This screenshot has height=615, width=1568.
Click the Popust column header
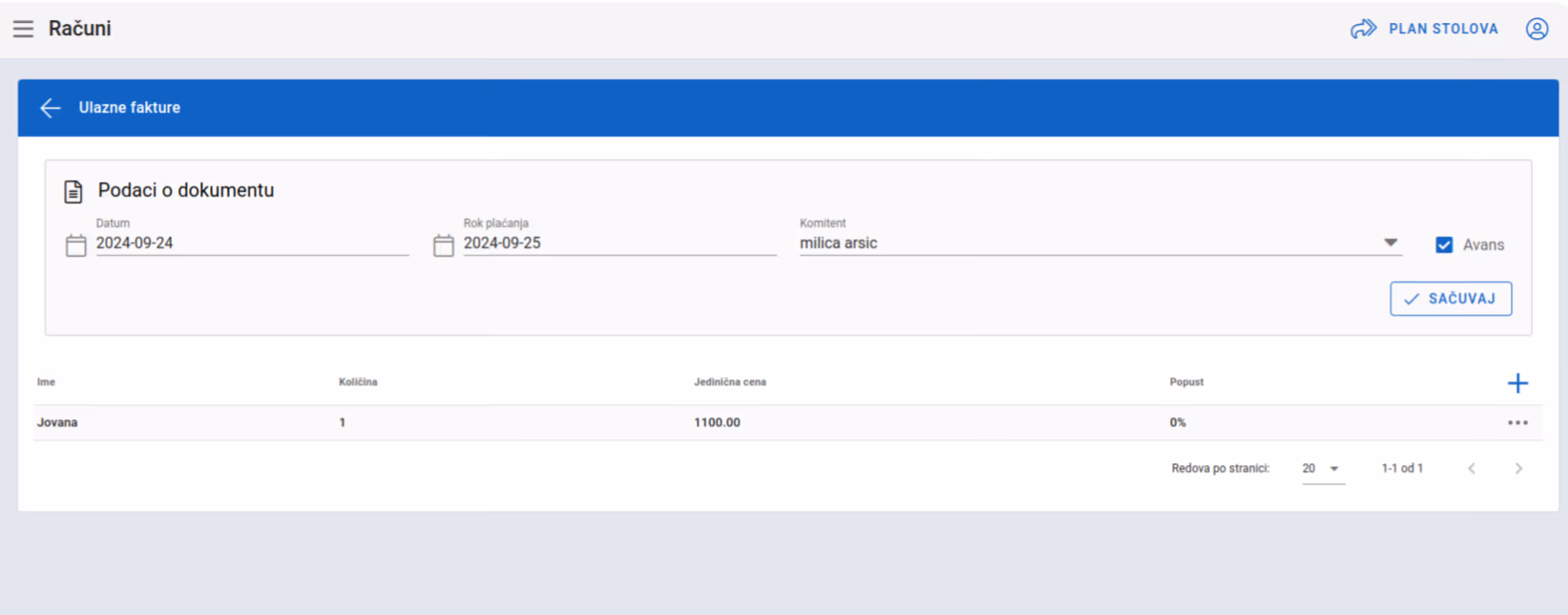pos(1186,382)
